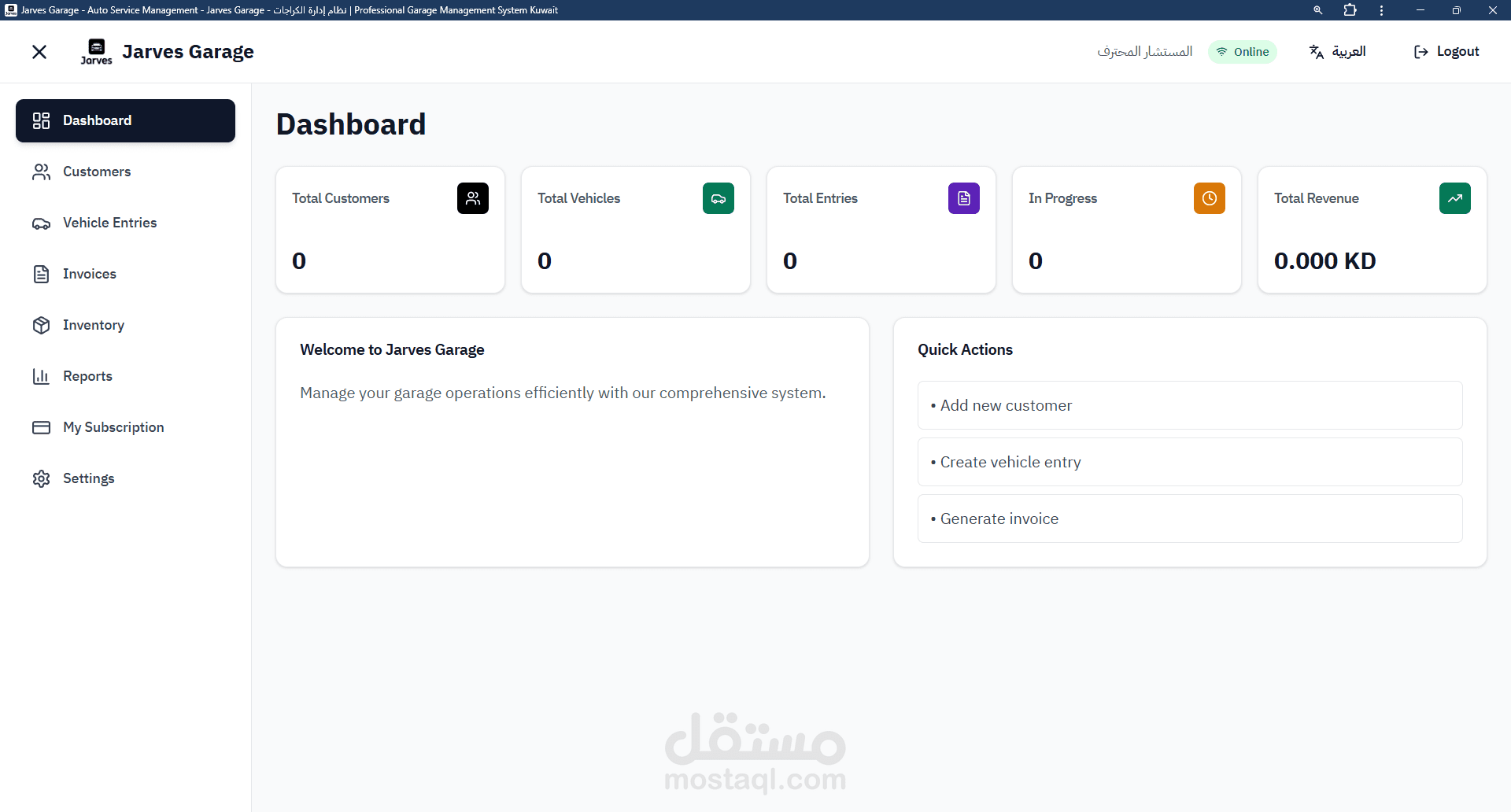Click the 0.000 KD revenue value
Screen dimensions: 1511x812
tap(1325, 261)
